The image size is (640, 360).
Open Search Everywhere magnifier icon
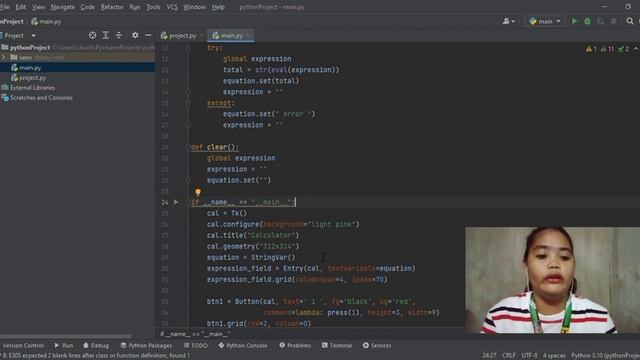coord(630,21)
